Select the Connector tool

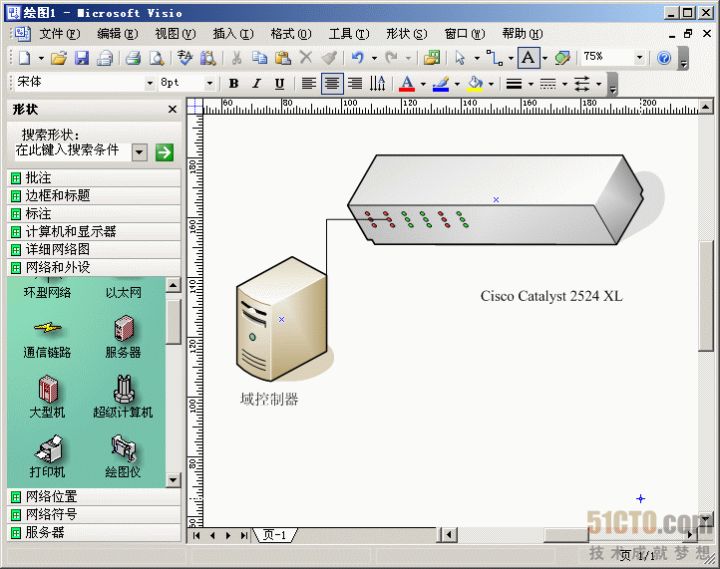[x=494, y=58]
